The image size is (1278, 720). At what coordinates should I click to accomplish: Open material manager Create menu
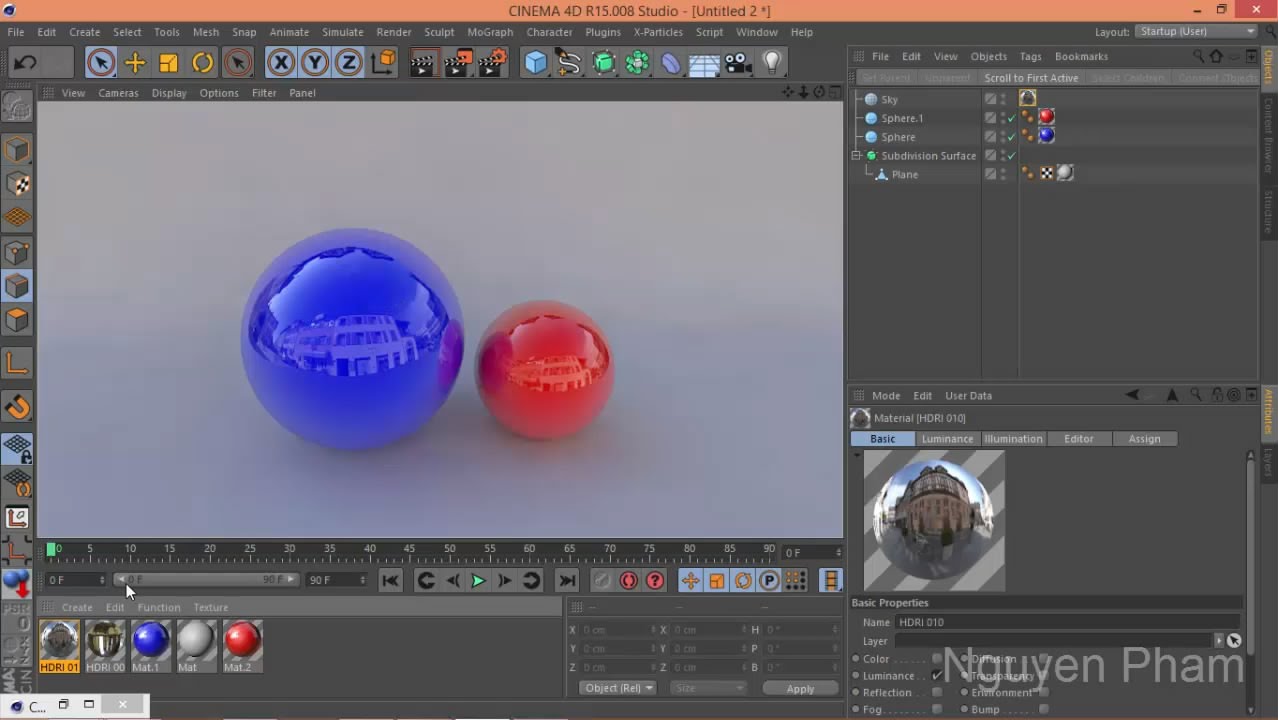(x=77, y=608)
